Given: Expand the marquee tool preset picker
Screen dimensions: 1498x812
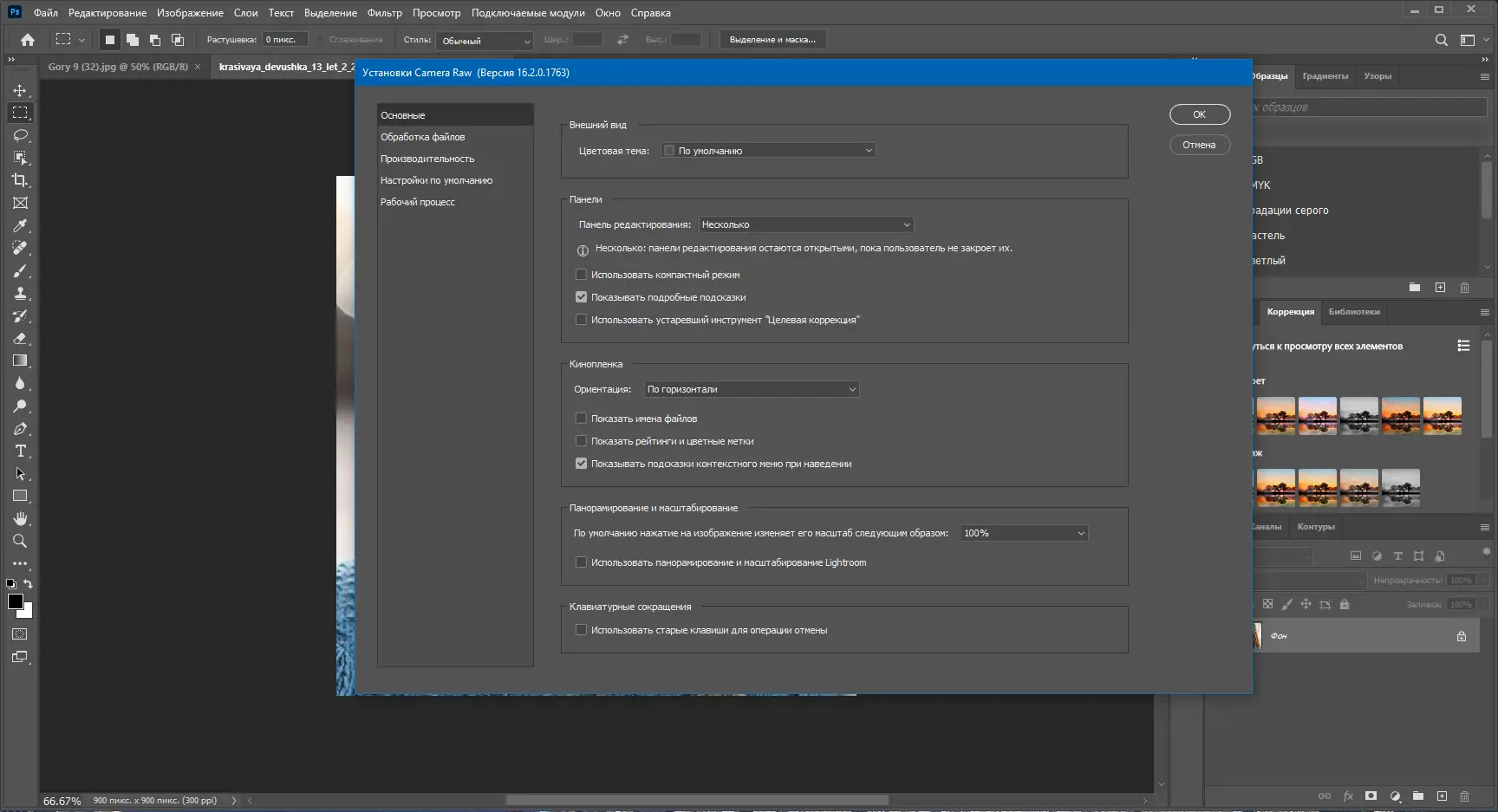Looking at the screenshot, I should coord(81,40).
